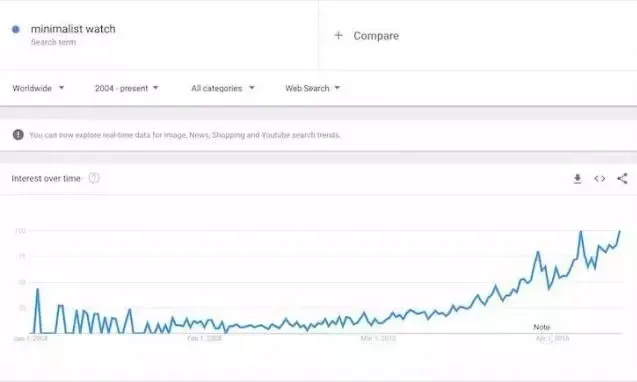Open help for Interest over time
637x382 pixels.
click(x=94, y=178)
